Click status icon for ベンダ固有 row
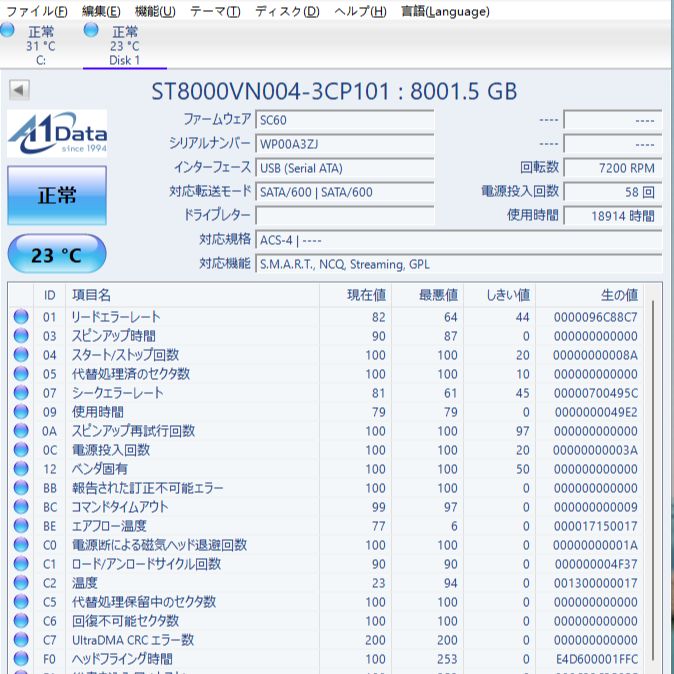 tap(21, 469)
